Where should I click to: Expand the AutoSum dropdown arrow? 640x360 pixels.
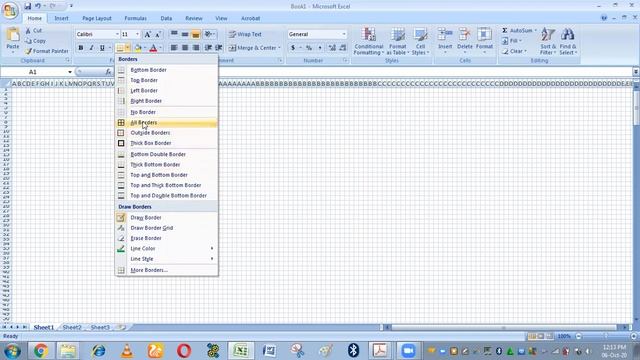pos(536,31)
